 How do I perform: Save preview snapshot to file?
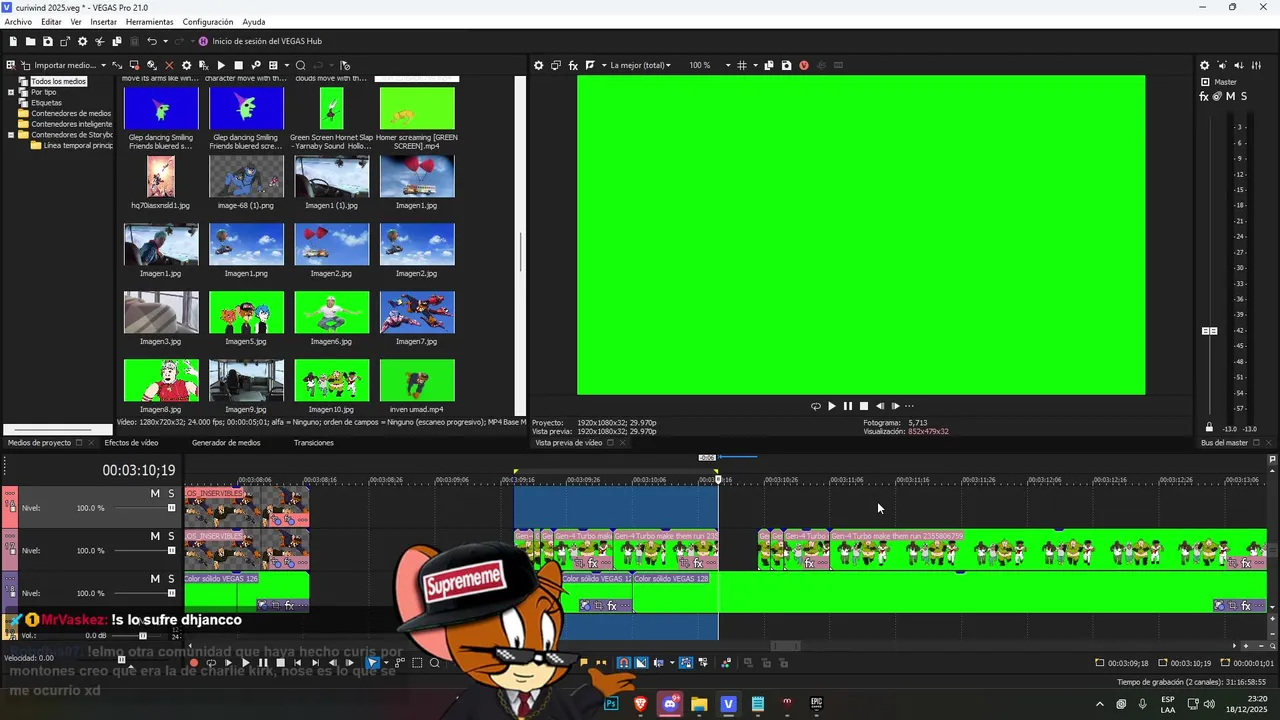(x=786, y=65)
